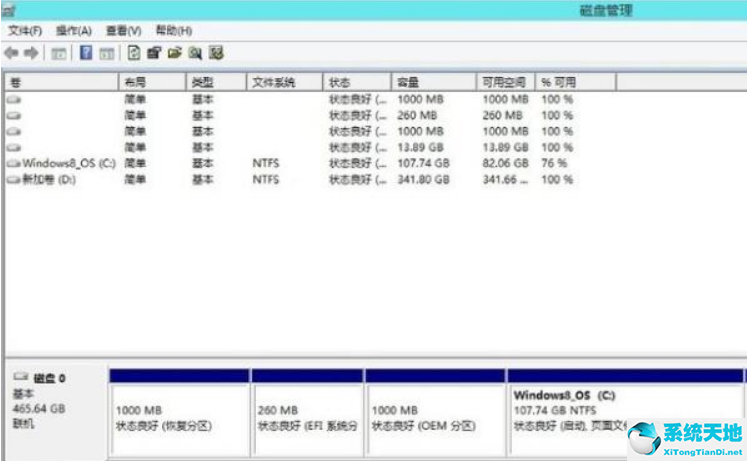Viewport: 747px width, 461px height.
Task: Sort by the 状态 column header
Action: coord(357,82)
